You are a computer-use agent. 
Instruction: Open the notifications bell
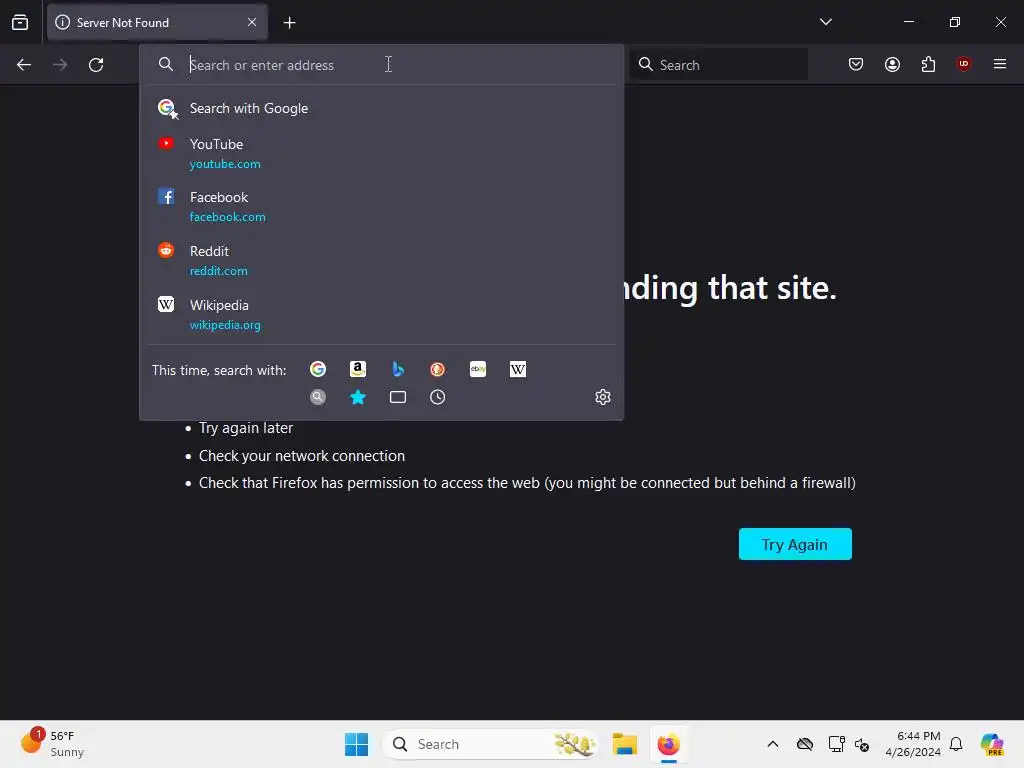(x=956, y=744)
